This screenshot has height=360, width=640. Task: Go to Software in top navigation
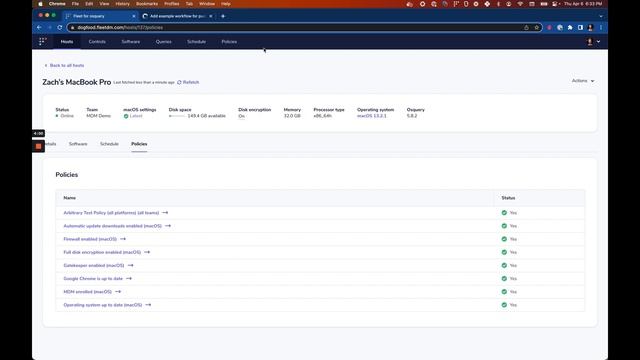point(131,42)
